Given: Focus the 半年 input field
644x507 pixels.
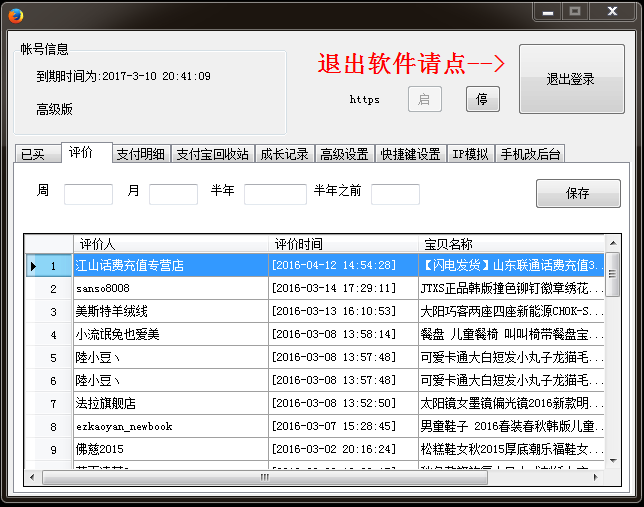Looking at the screenshot, I should coord(274,194).
